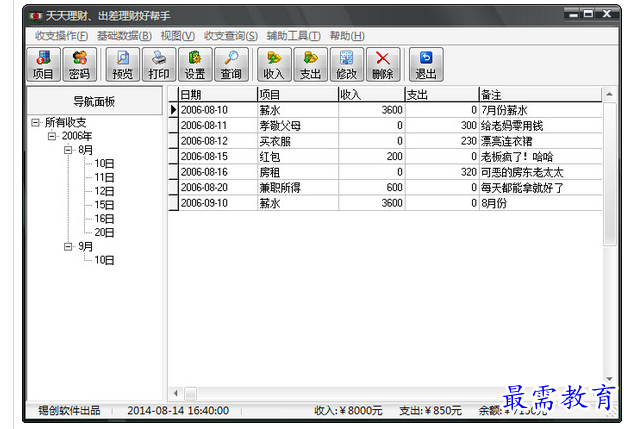Select 11日 under 8月
This screenshot has width=624, height=429.
[104, 177]
